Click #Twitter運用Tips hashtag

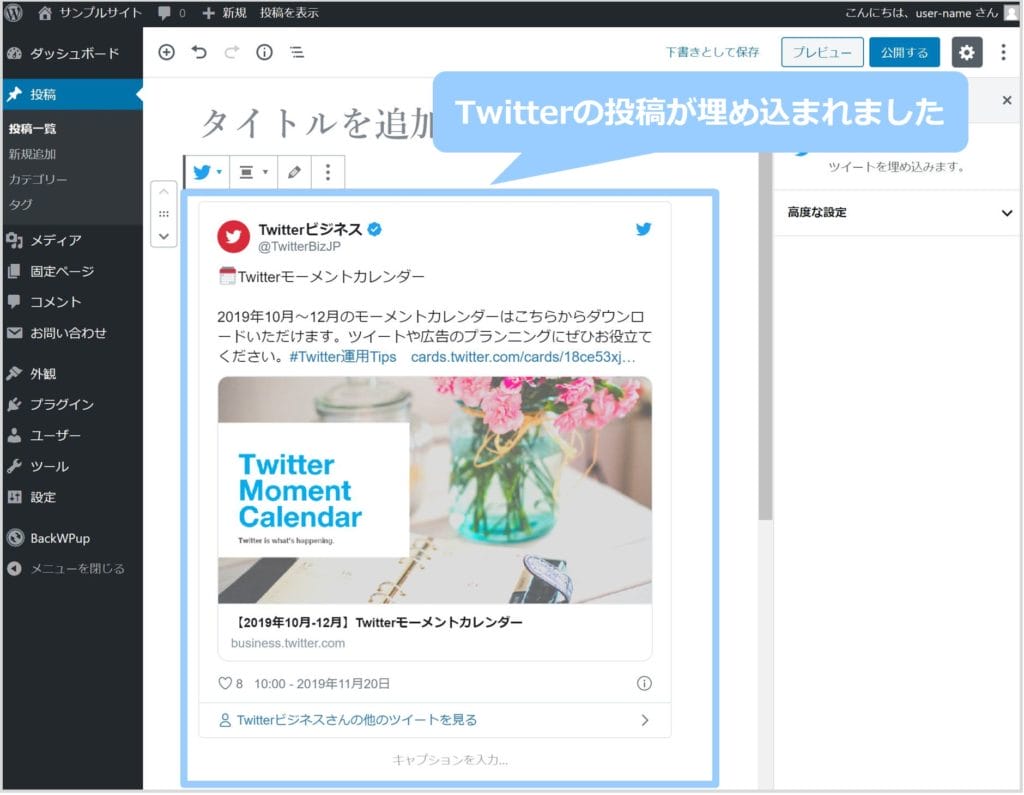coord(343,357)
